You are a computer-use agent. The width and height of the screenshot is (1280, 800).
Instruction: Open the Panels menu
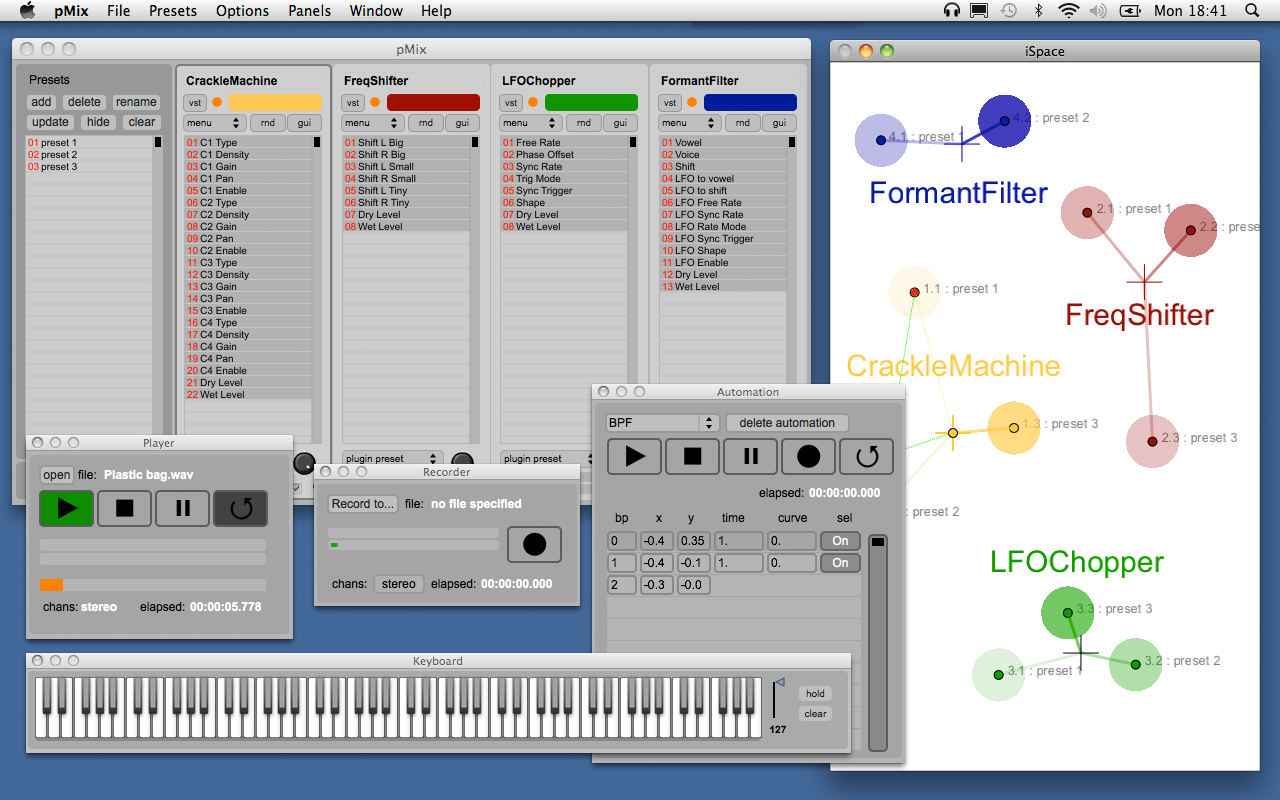[x=309, y=11]
